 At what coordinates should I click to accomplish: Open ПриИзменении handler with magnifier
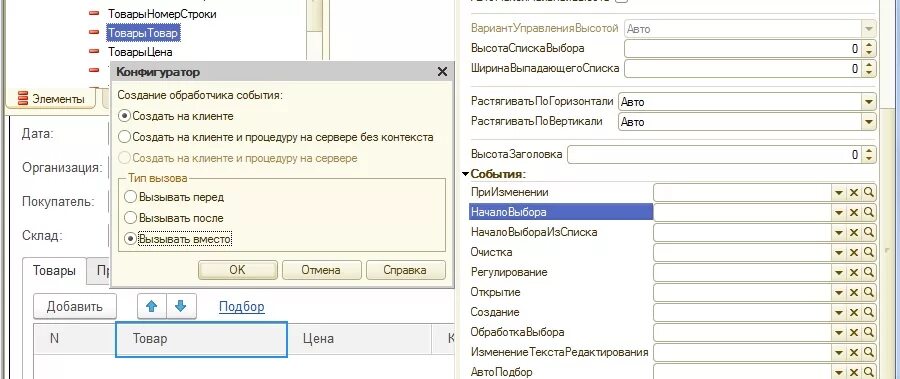(x=868, y=194)
